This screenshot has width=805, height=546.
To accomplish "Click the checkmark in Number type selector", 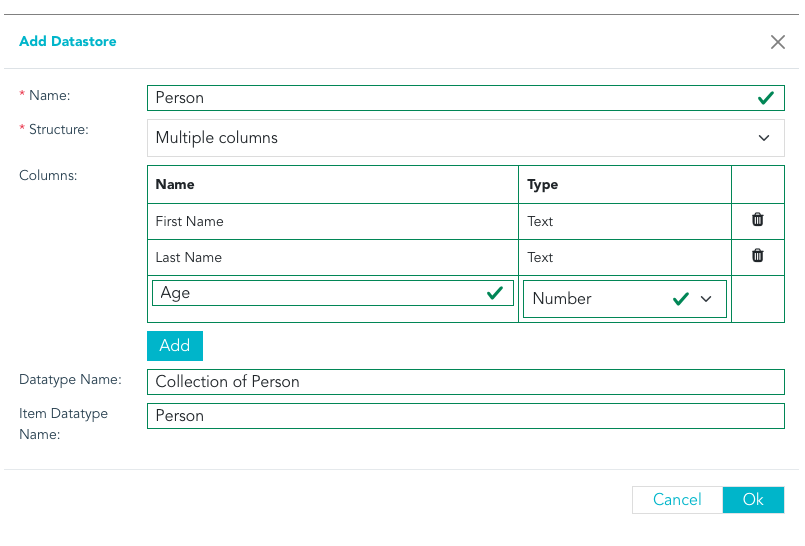I will pyautogui.click(x=680, y=299).
